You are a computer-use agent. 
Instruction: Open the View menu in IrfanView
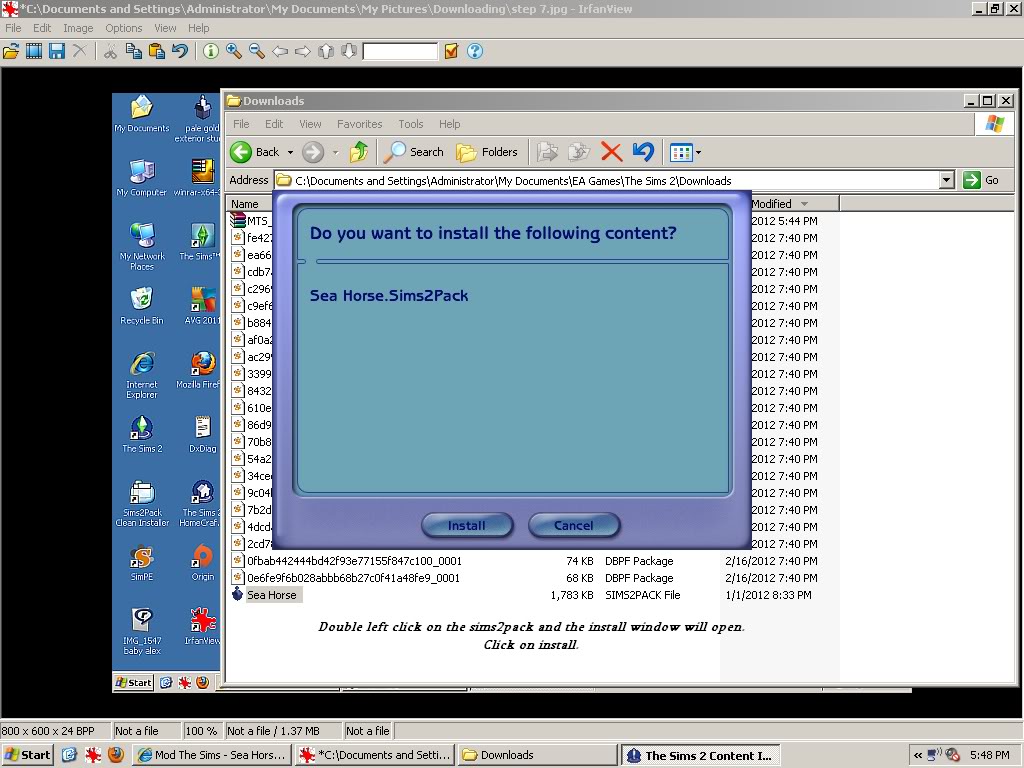(x=165, y=28)
